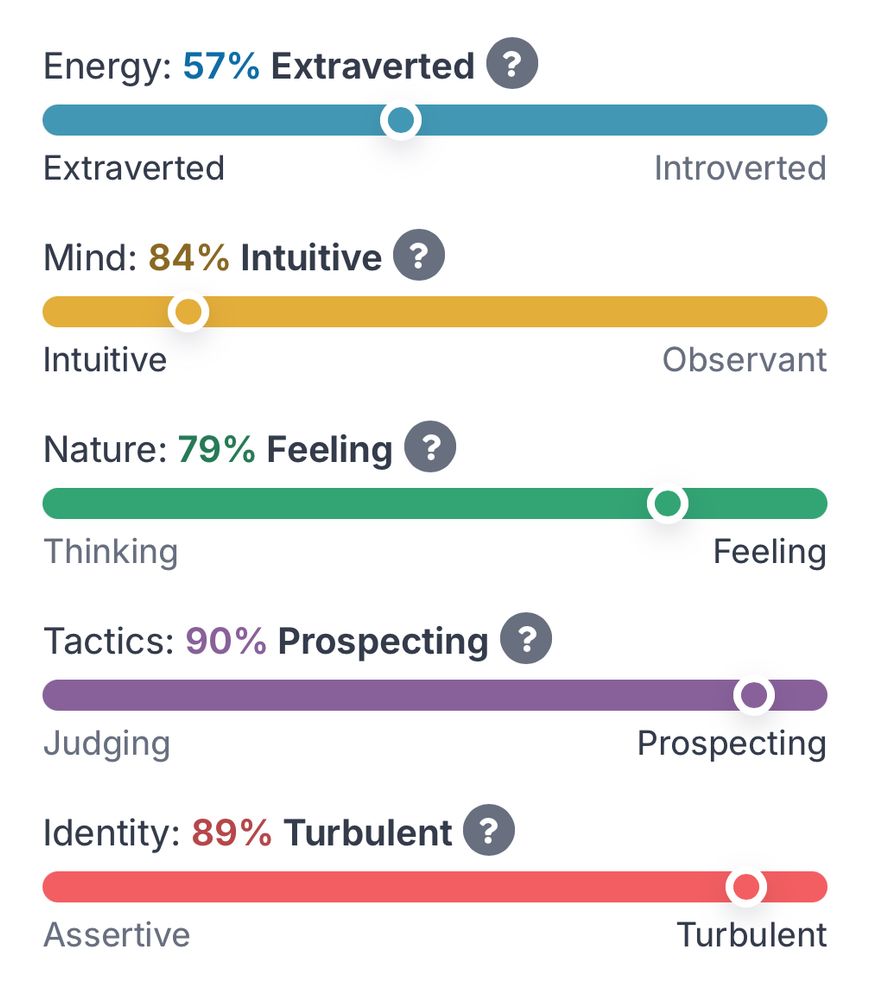Select the Thinking label

click(111, 552)
